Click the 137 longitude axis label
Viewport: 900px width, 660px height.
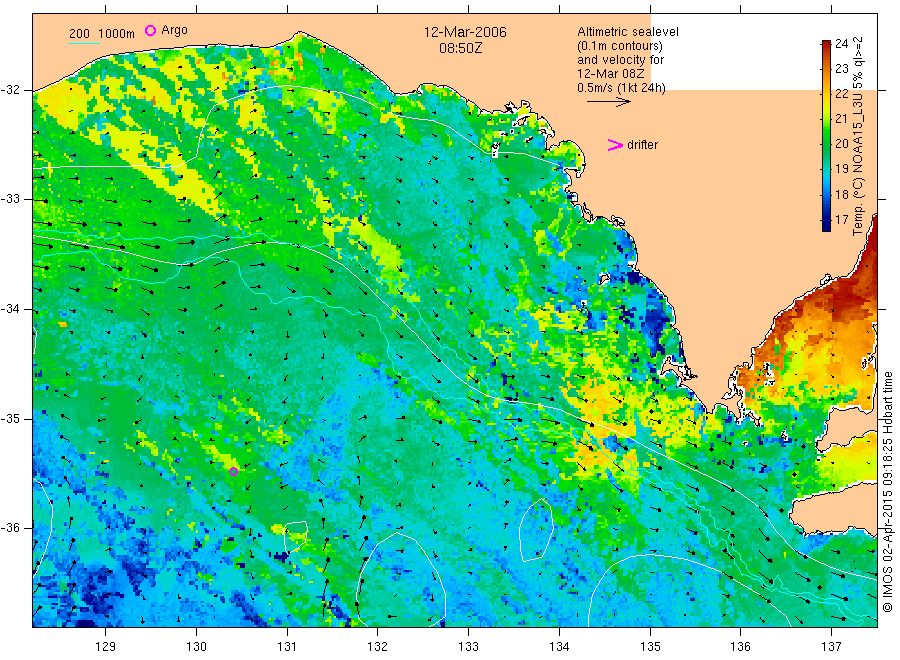(831, 647)
